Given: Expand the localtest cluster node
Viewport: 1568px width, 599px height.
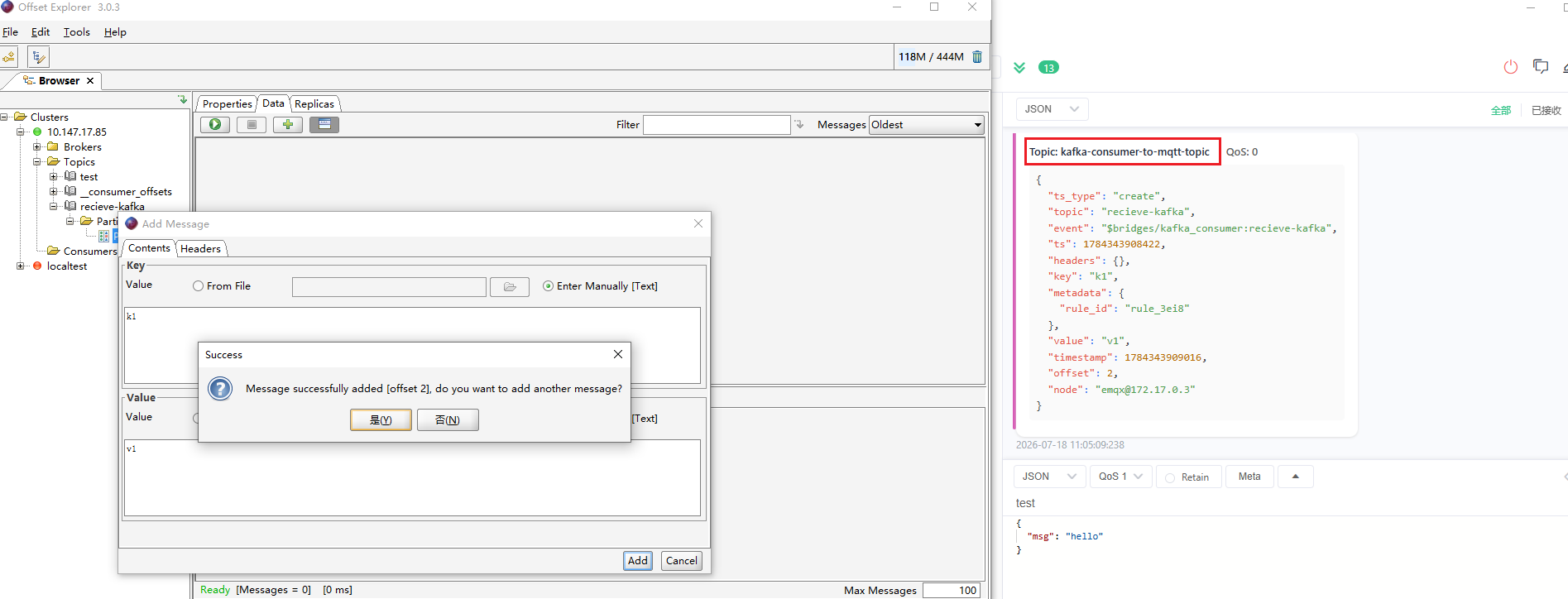Looking at the screenshot, I should (21, 266).
